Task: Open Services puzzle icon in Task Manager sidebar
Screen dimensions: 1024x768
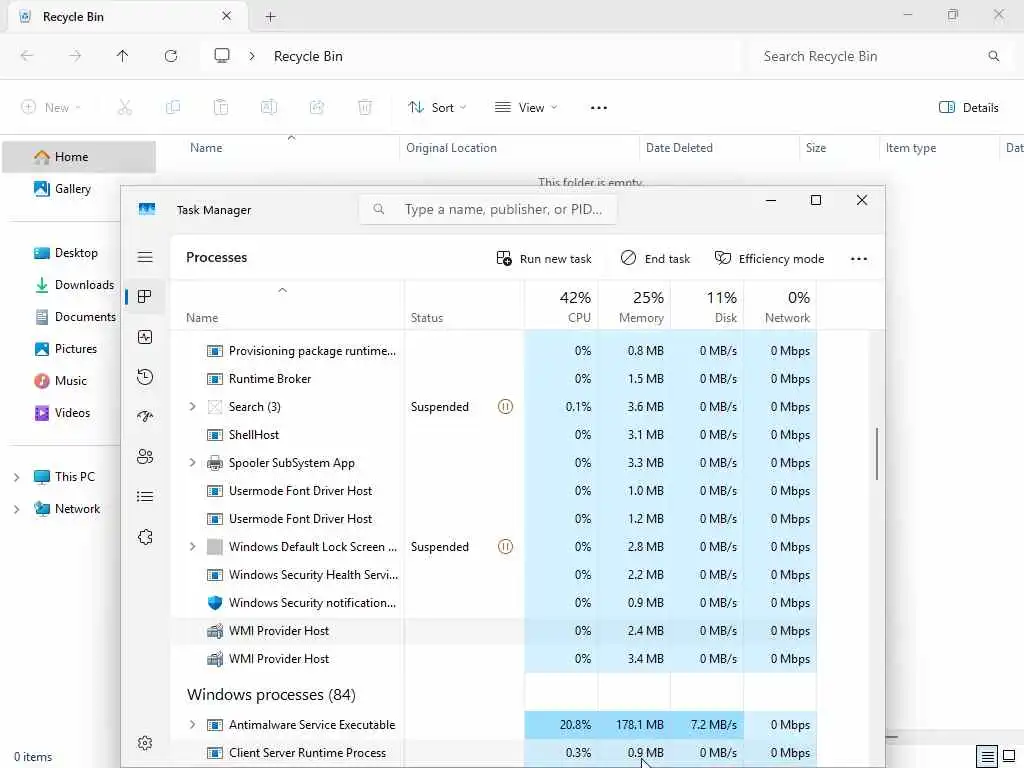Action: [145, 537]
